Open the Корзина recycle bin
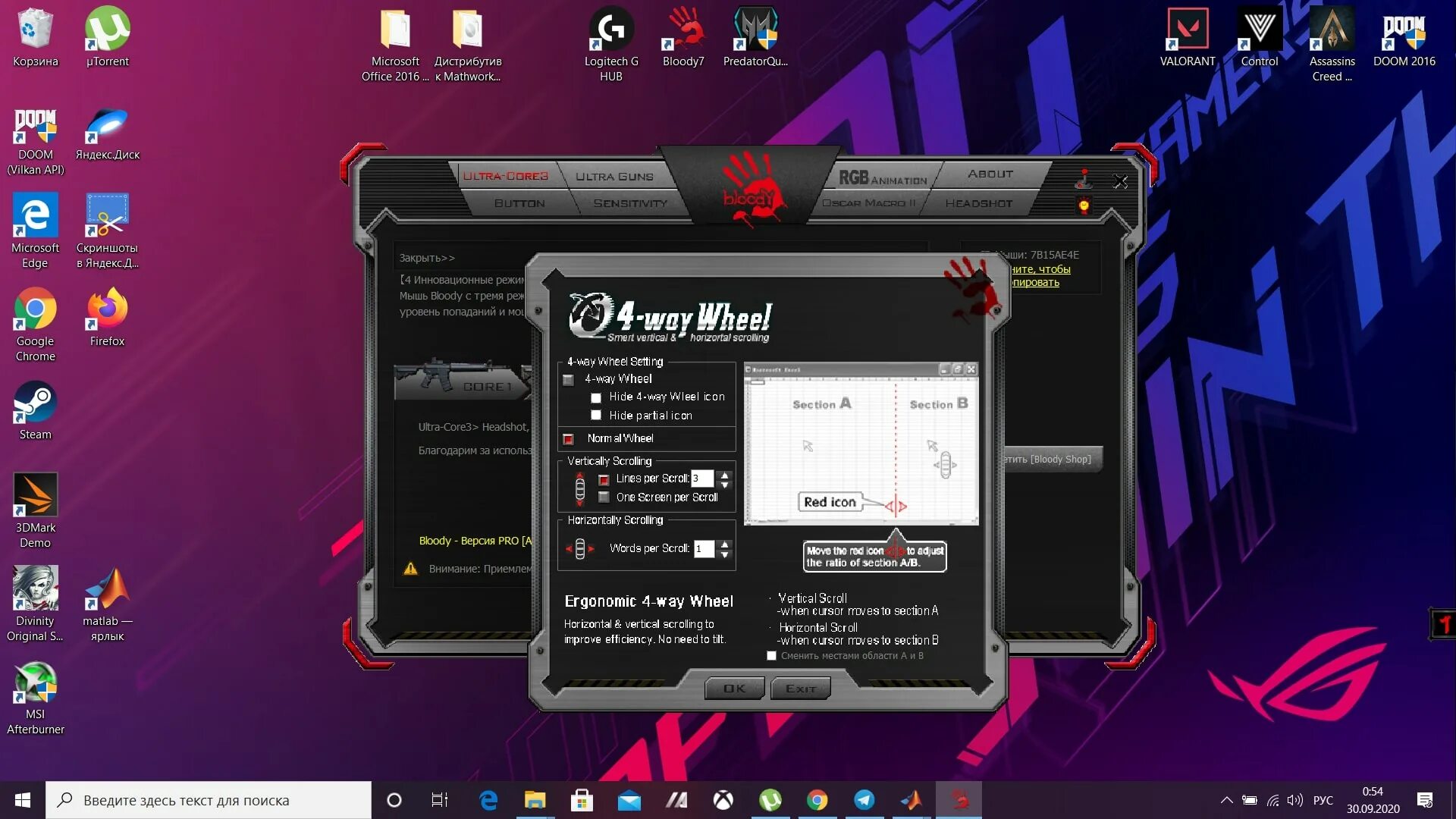1456x819 pixels. (x=35, y=37)
